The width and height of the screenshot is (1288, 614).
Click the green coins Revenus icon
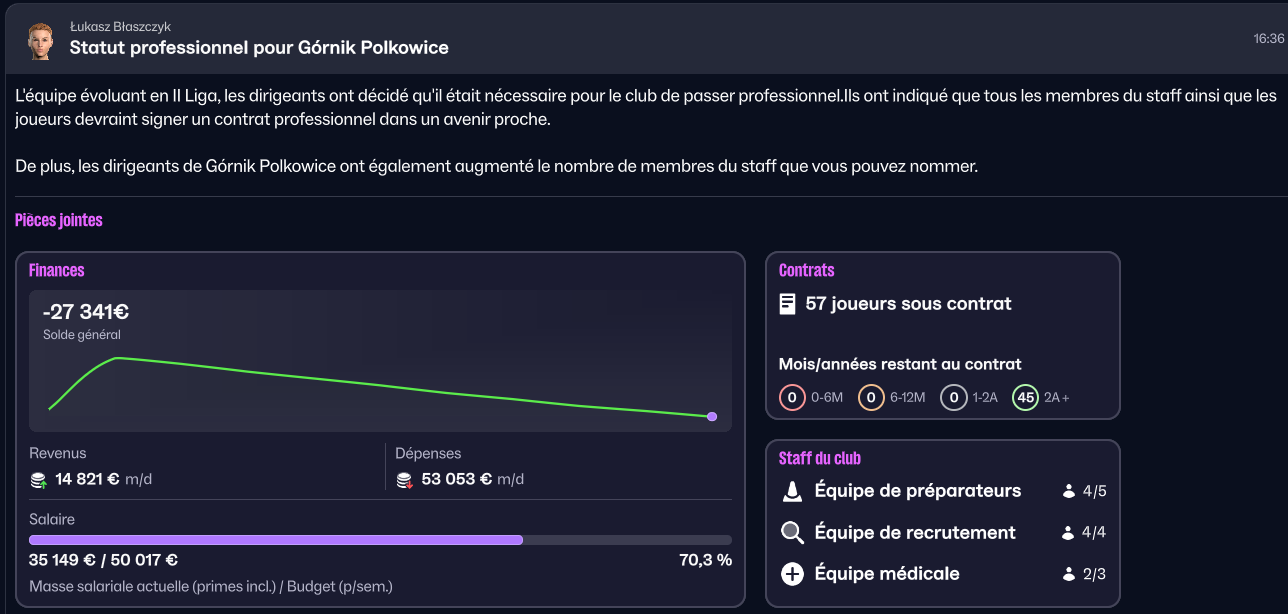pyautogui.click(x=39, y=480)
